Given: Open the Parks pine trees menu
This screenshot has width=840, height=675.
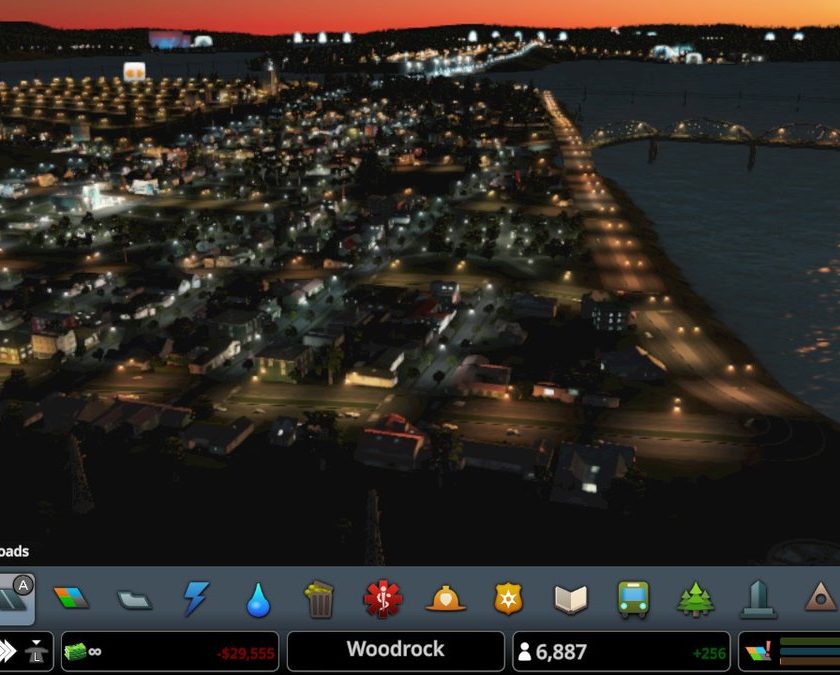Looking at the screenshot, I should tap(695, 599).
